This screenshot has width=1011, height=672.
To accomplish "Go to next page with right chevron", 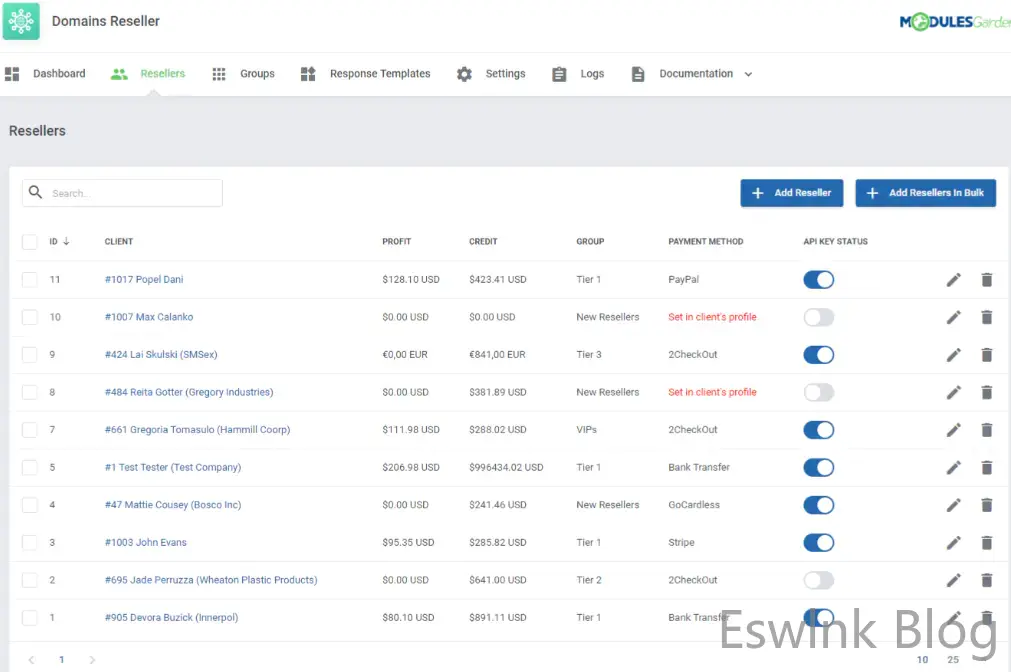I will [92, 660].
